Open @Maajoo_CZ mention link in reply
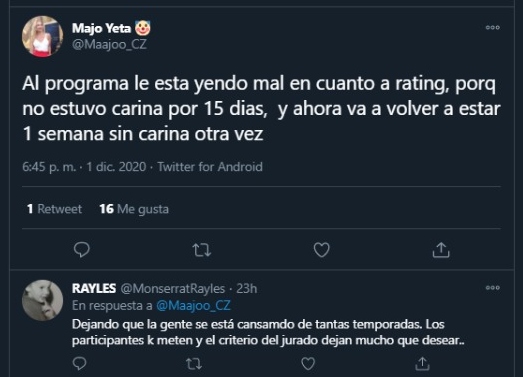Image resolution: width=523 pixels, height=377 pixels. click(193, 305)
